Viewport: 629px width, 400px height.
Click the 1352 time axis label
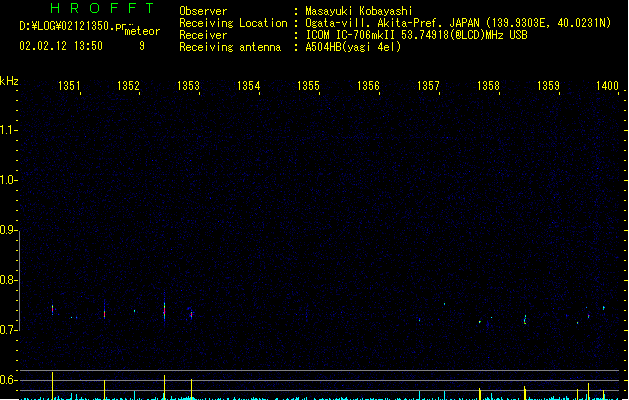(x=128, y=85)
